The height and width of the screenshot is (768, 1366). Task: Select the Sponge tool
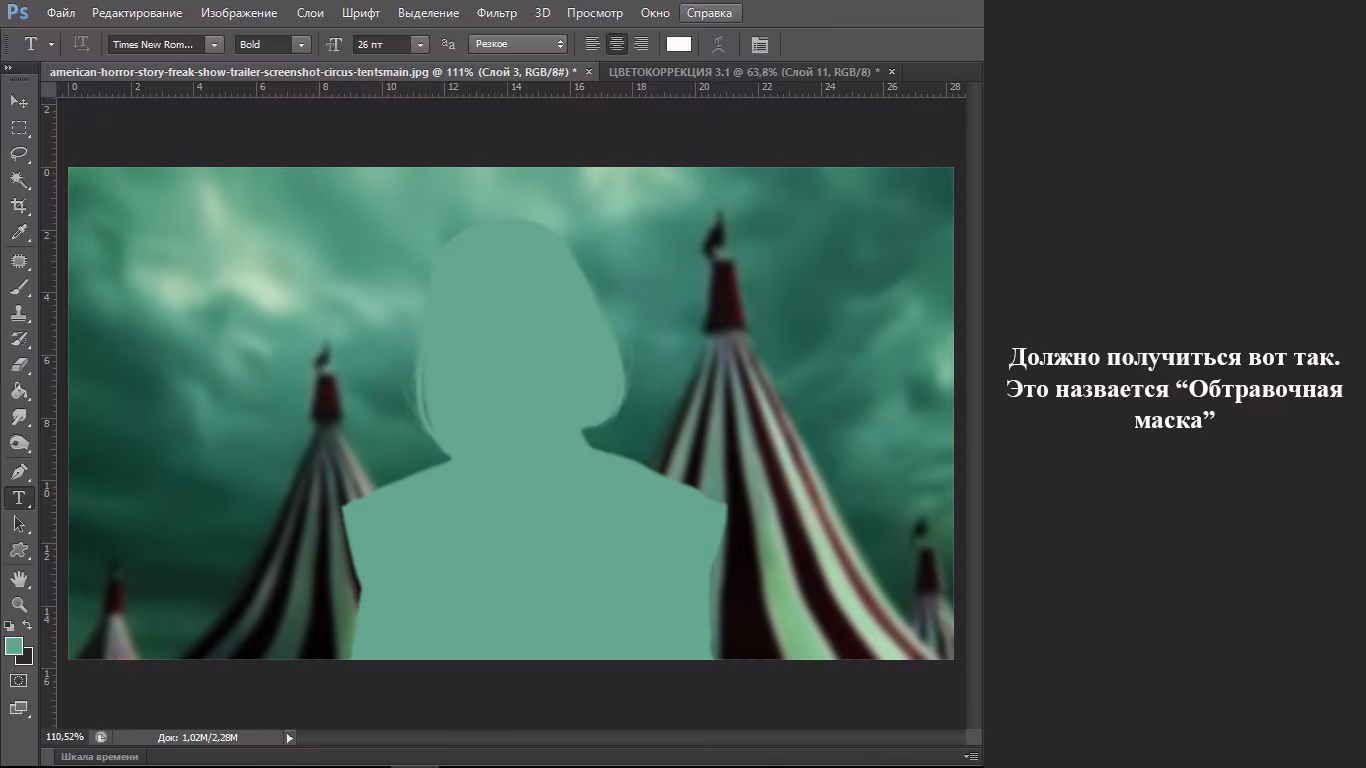(19, 443)
